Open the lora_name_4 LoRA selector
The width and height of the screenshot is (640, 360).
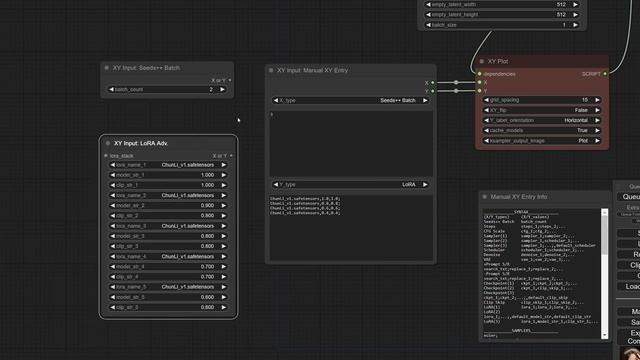(168, 256)
